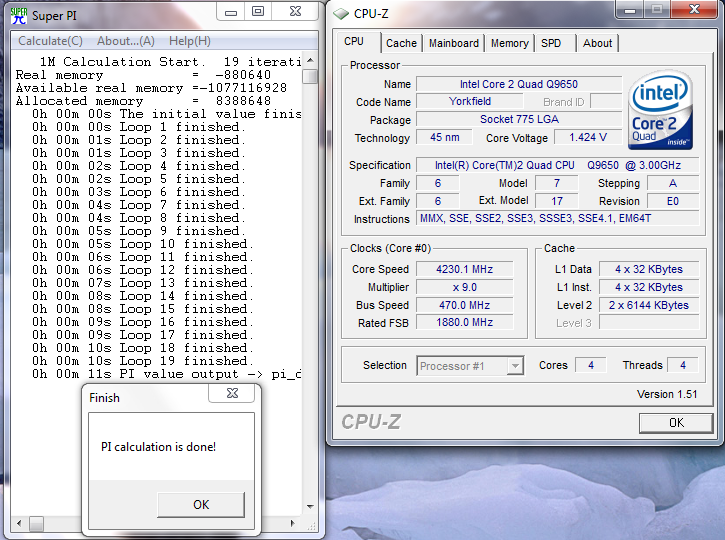Click the processor name field Intel Core 2 Quad Q9650
725x540 pixels.
519,84
